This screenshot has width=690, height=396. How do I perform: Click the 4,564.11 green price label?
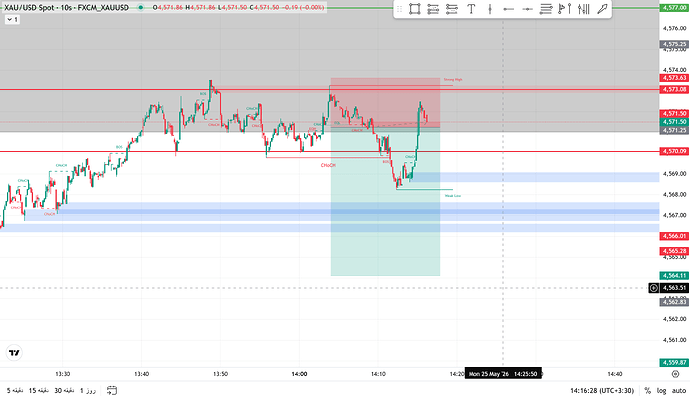(x=674, y=275)
